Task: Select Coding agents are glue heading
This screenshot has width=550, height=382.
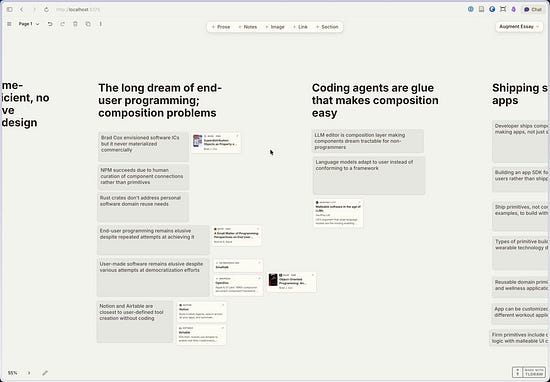Action: coord(375,100)
